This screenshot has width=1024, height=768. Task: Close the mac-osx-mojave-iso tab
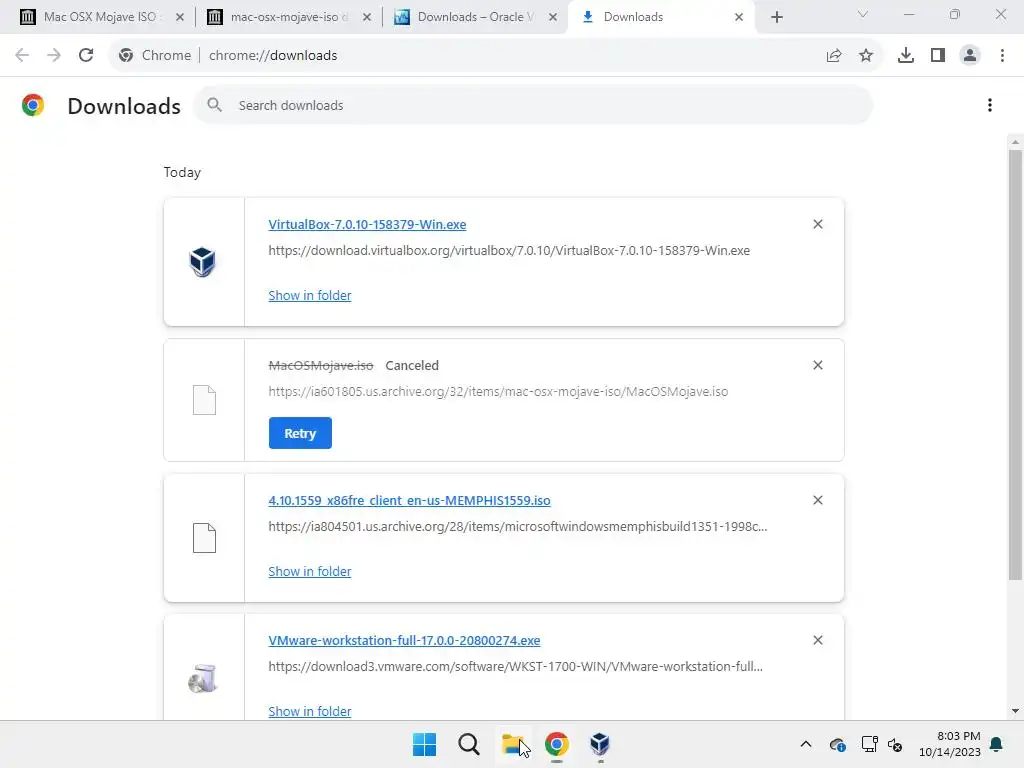pos(367,17)
